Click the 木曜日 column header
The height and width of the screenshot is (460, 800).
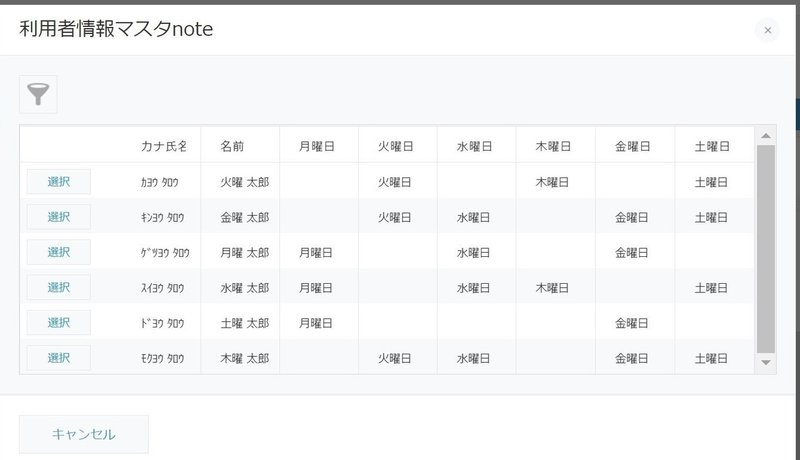coord(553,146)
